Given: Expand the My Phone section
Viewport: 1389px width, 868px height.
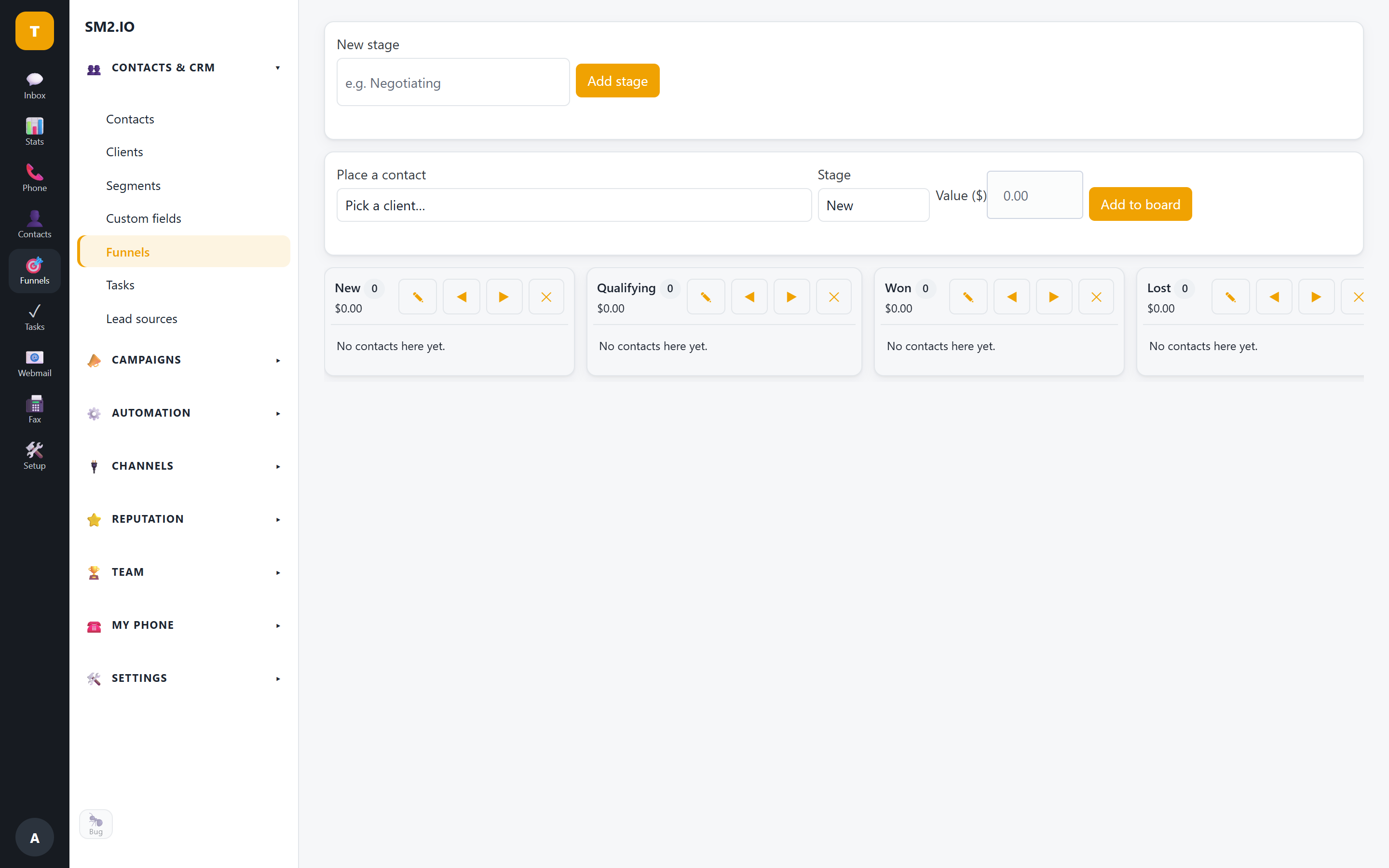Looking at the screenshot, I should (184, 625).
